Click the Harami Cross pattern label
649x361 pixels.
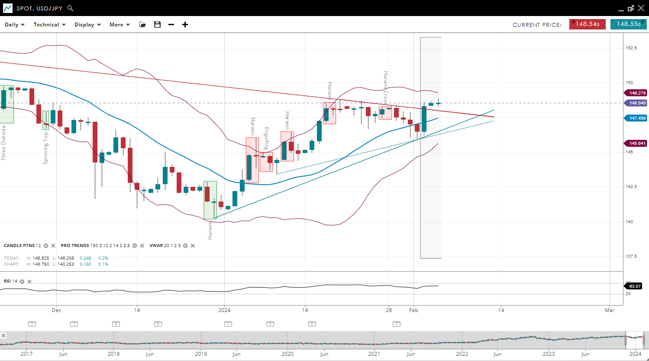(385, 87)
